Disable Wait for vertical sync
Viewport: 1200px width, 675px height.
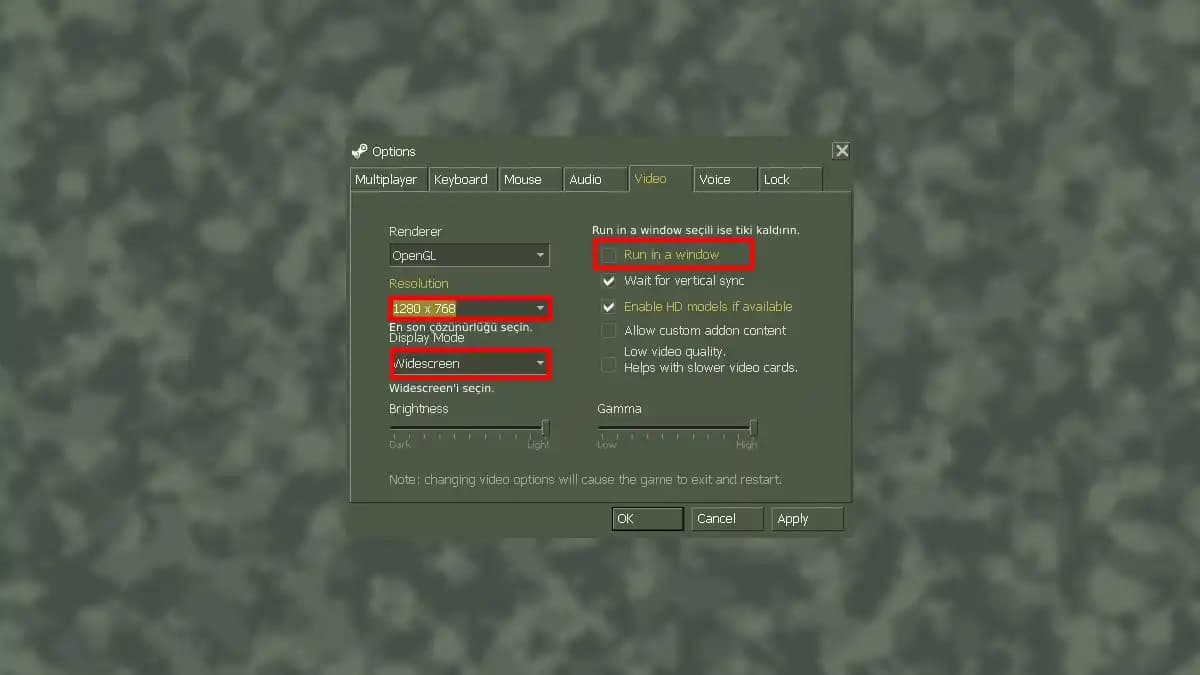609,281
